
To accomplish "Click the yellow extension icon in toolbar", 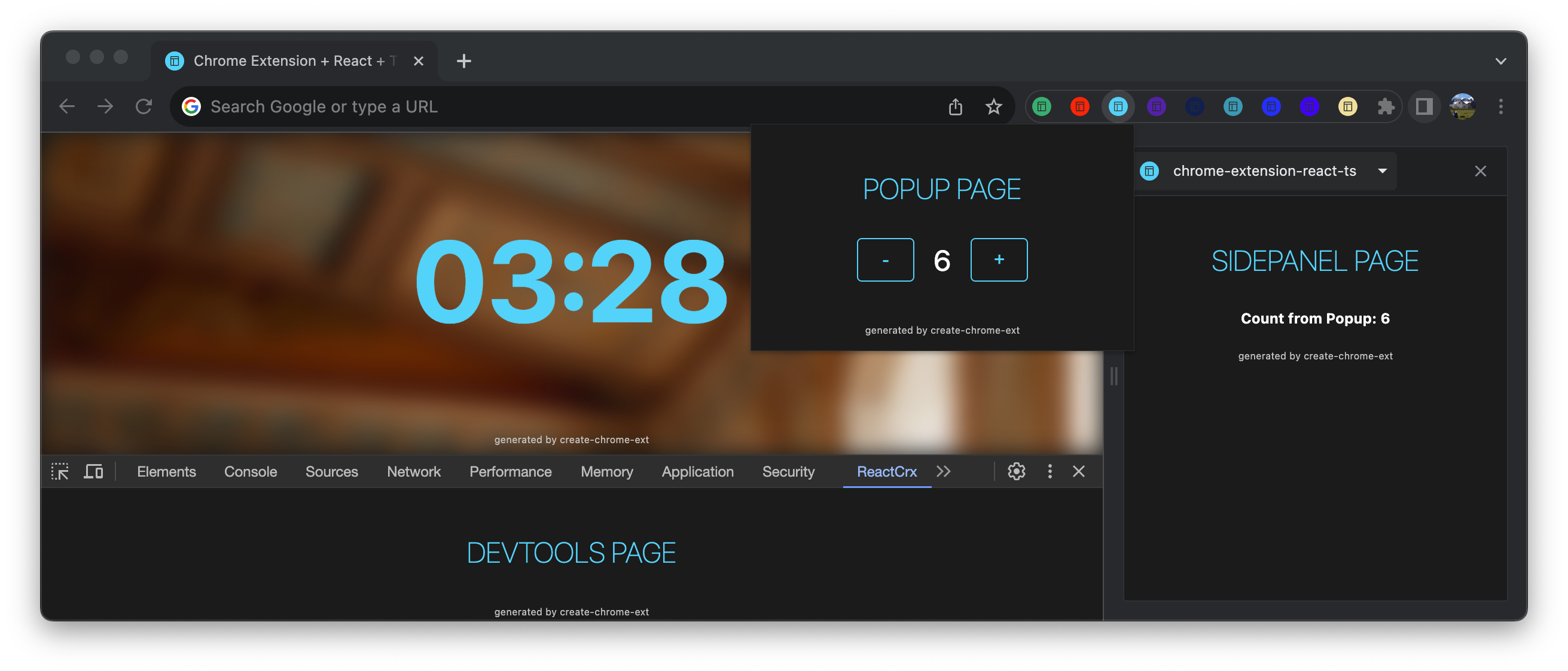I will [x=1348, y=107].
